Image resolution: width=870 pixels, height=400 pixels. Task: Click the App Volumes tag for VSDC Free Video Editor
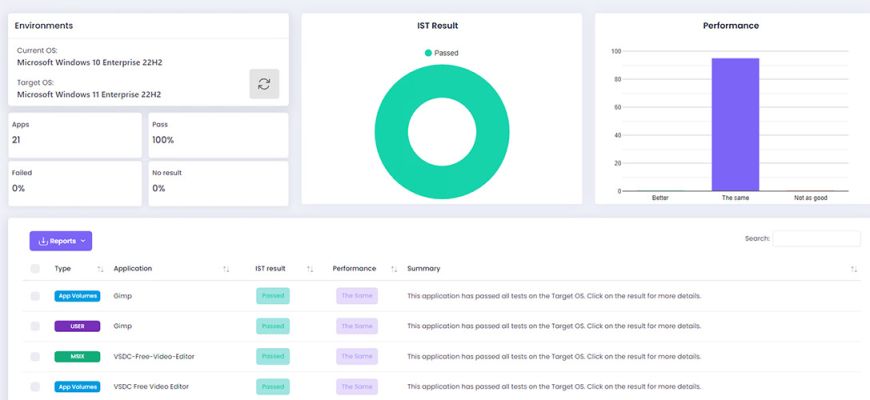point(77,387)
